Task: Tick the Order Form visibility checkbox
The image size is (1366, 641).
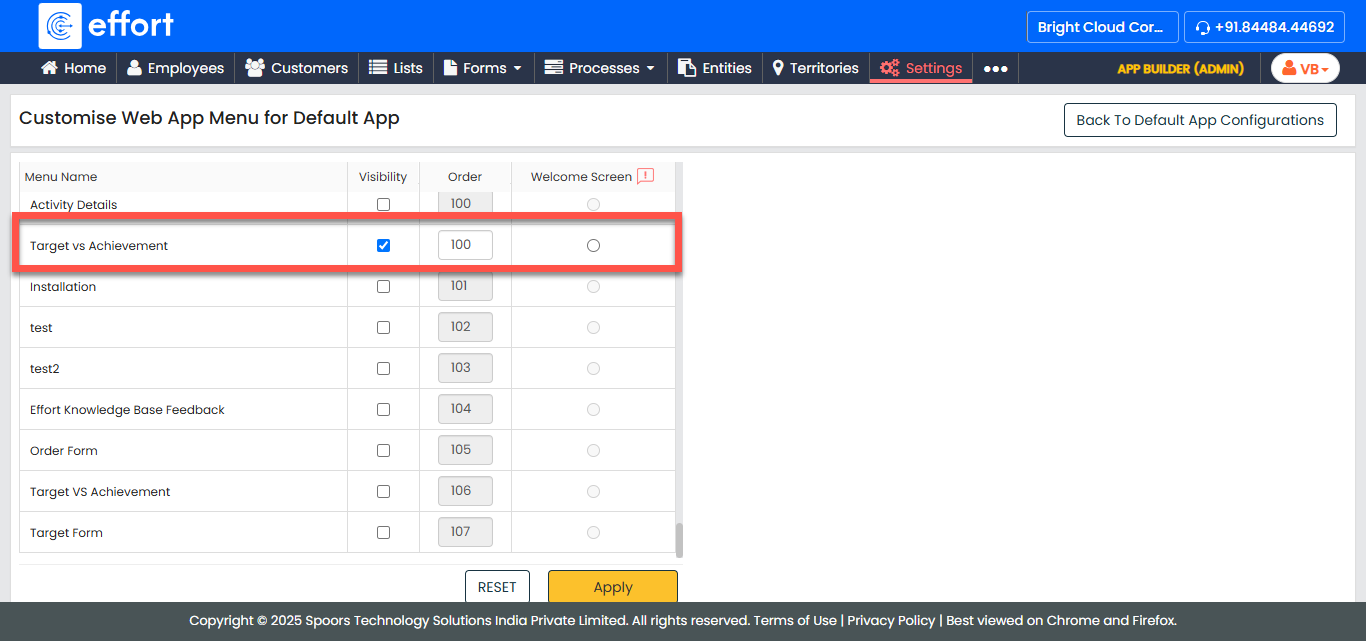Action: coord(383,451)
